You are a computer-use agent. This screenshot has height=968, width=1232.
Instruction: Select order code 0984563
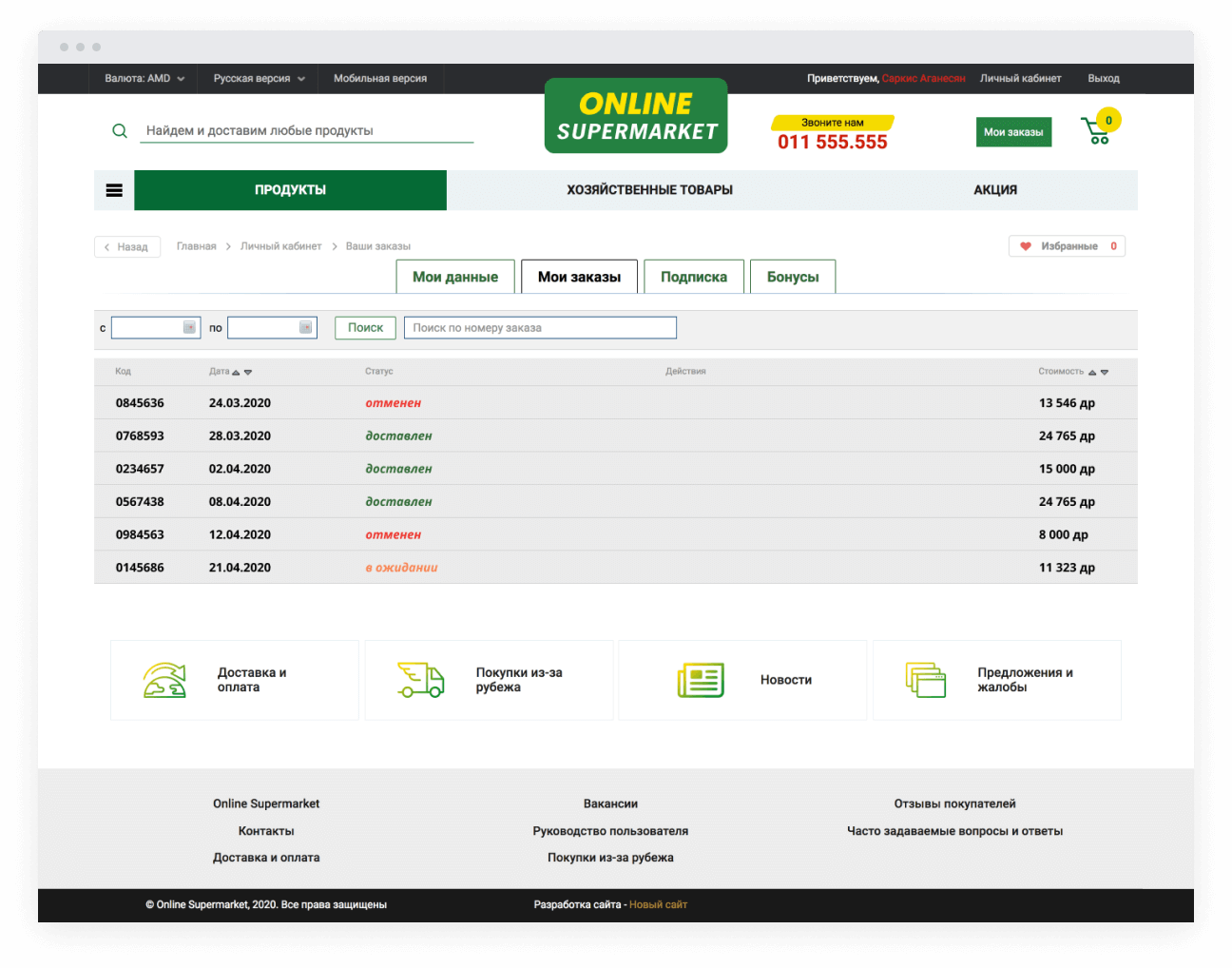pyautogui.click(x=140, y=535)
